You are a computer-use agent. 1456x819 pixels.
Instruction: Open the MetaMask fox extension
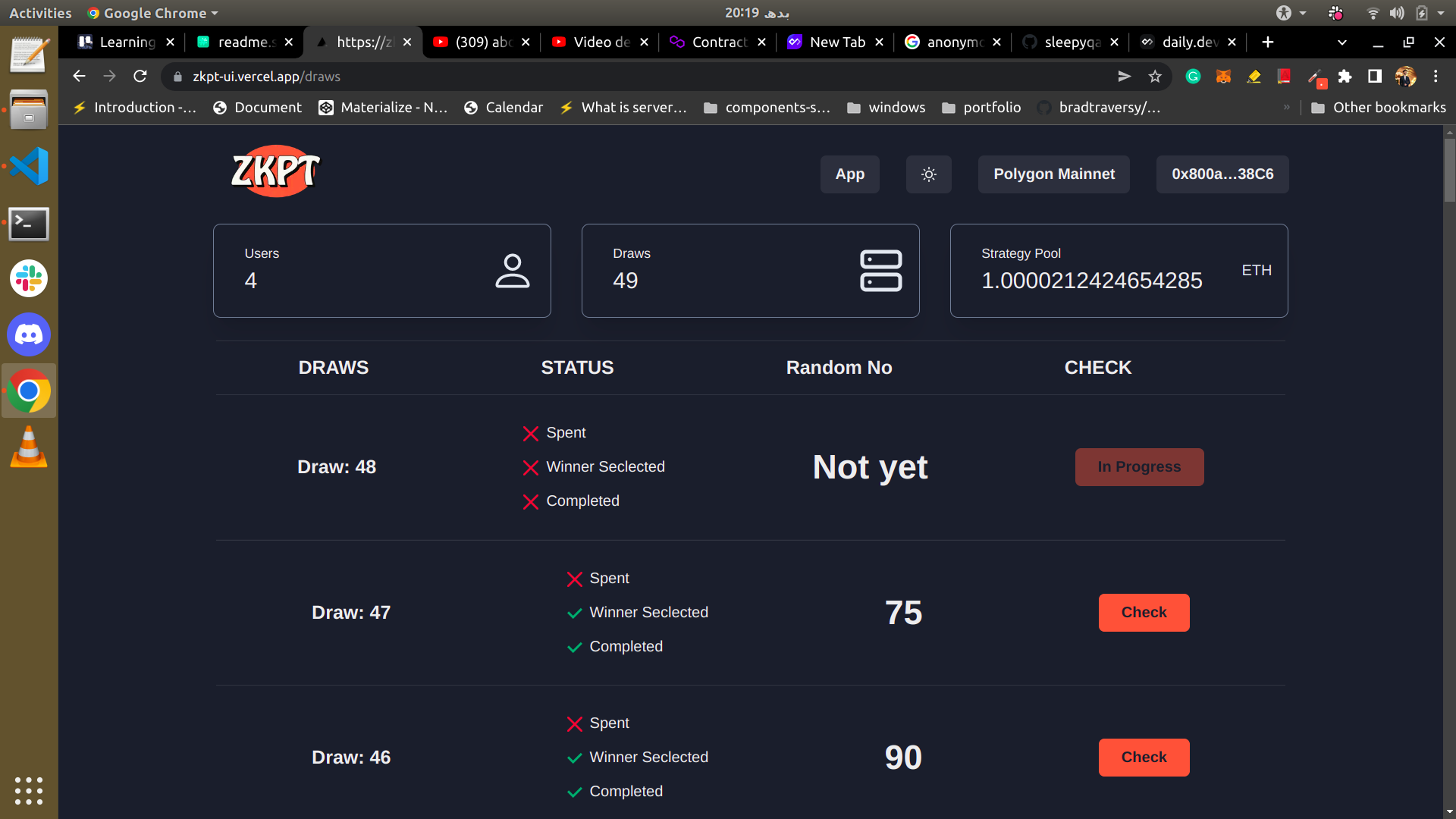(x=1223, y=77)
